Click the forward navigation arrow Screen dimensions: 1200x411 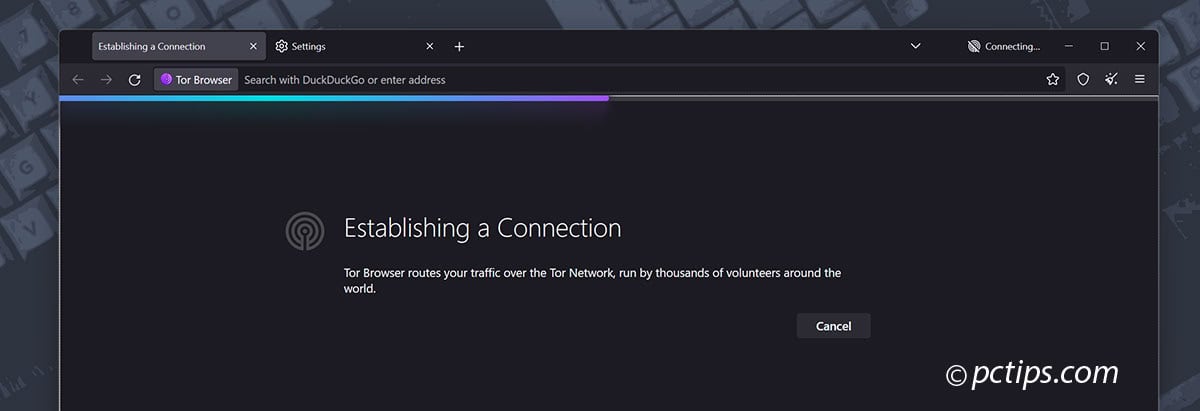click(x=106, y=80)
